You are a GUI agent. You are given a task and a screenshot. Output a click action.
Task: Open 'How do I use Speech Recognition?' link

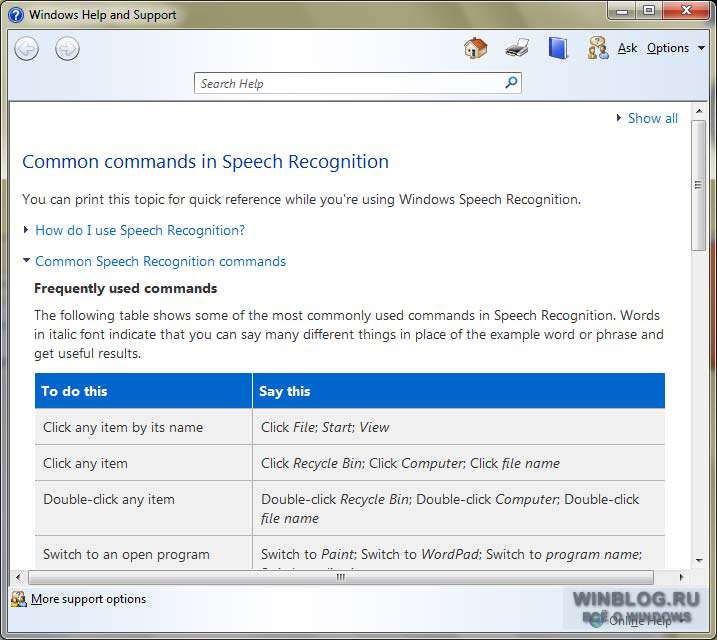(140, 230)
